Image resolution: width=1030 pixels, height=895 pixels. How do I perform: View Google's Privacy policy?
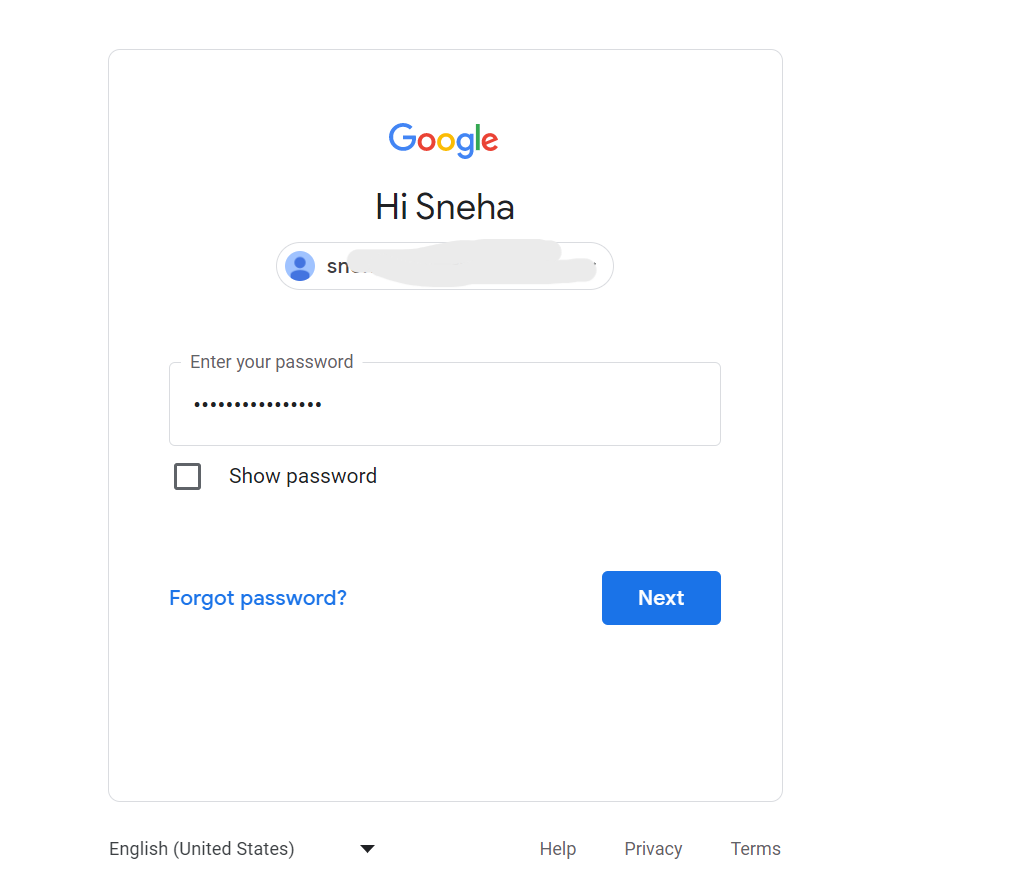(653, 848)
